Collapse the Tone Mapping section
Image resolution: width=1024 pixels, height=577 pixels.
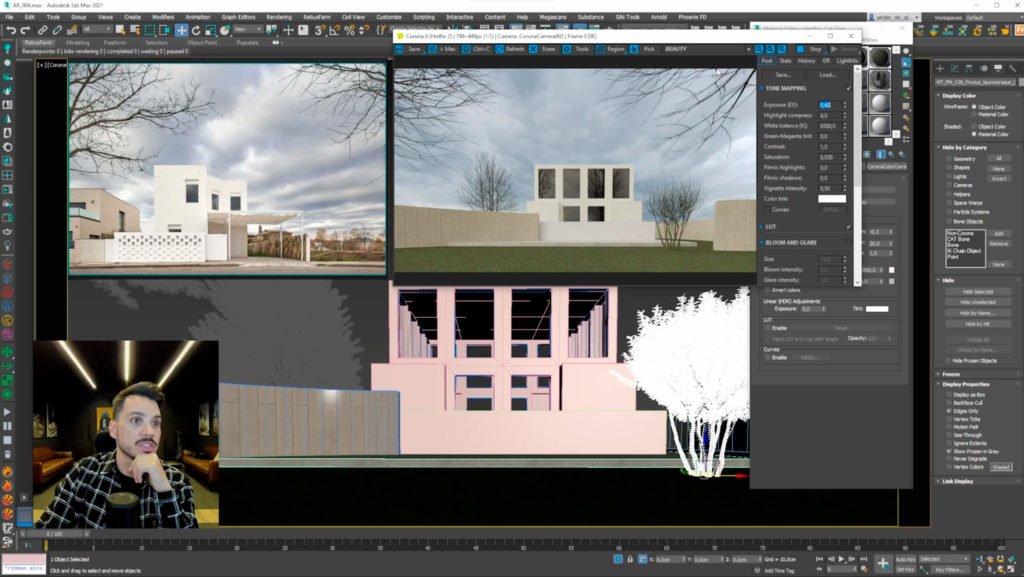click(787, 88)
